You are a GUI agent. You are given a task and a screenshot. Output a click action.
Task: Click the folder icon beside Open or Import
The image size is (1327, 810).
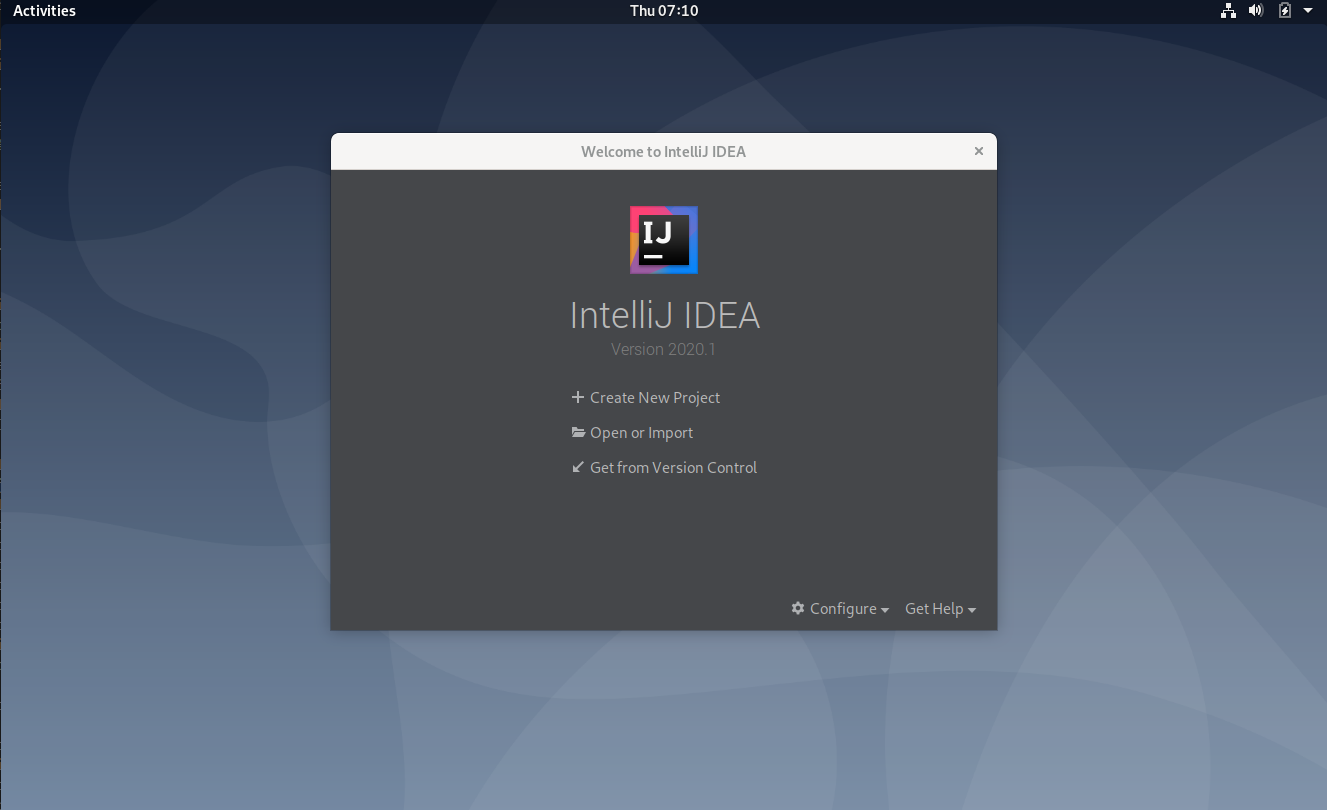click(x=578, y=432)
